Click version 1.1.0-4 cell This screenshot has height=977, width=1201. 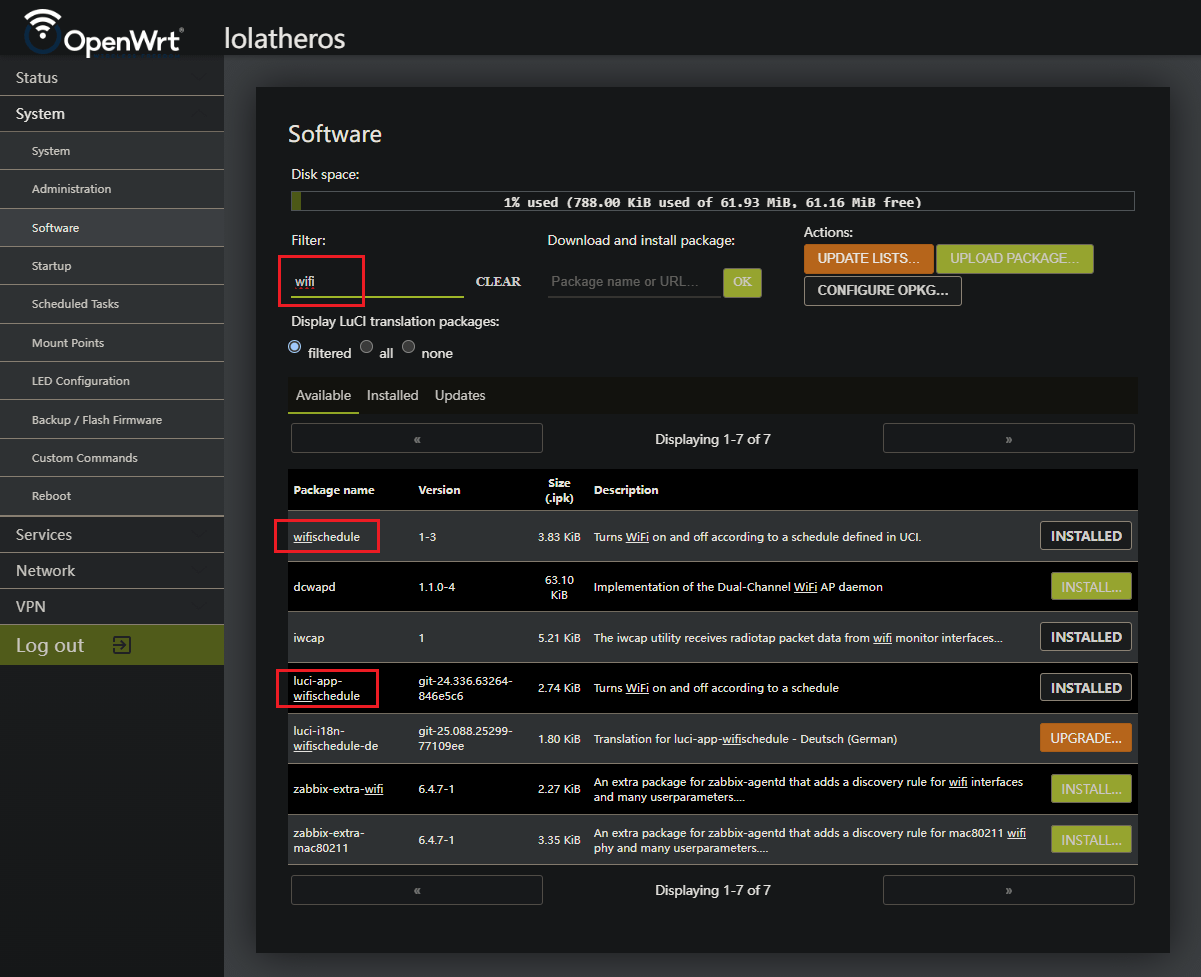[437, 587]
